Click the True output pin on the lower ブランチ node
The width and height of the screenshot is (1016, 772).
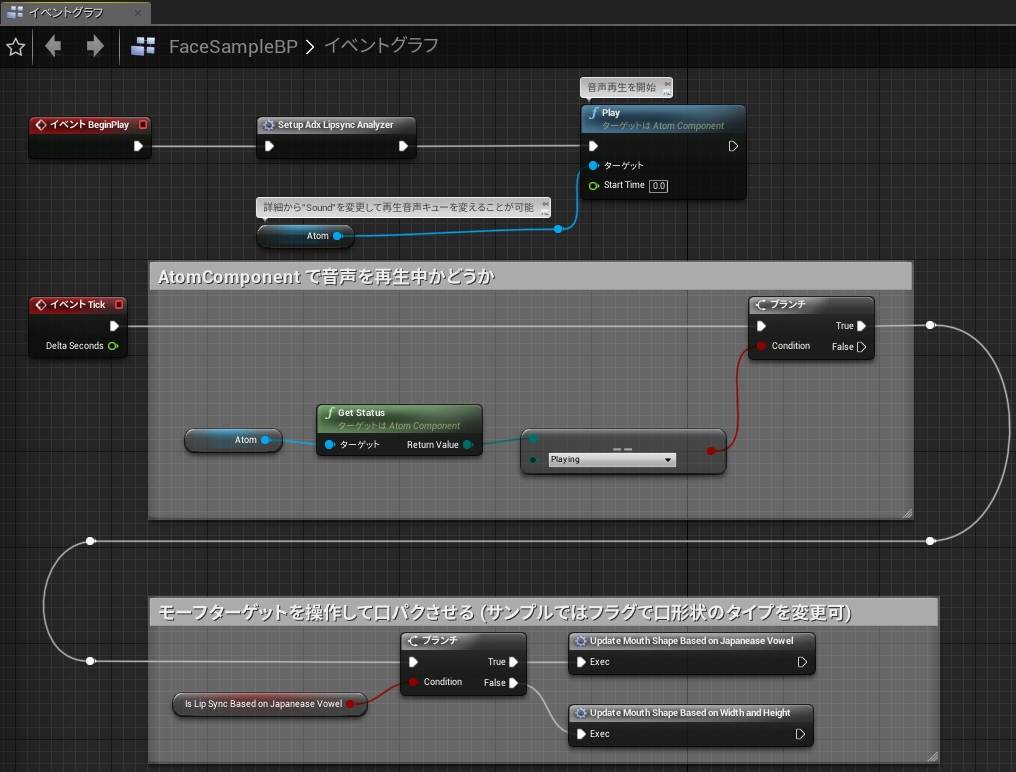pyautogui.click(x=513, y=661)
